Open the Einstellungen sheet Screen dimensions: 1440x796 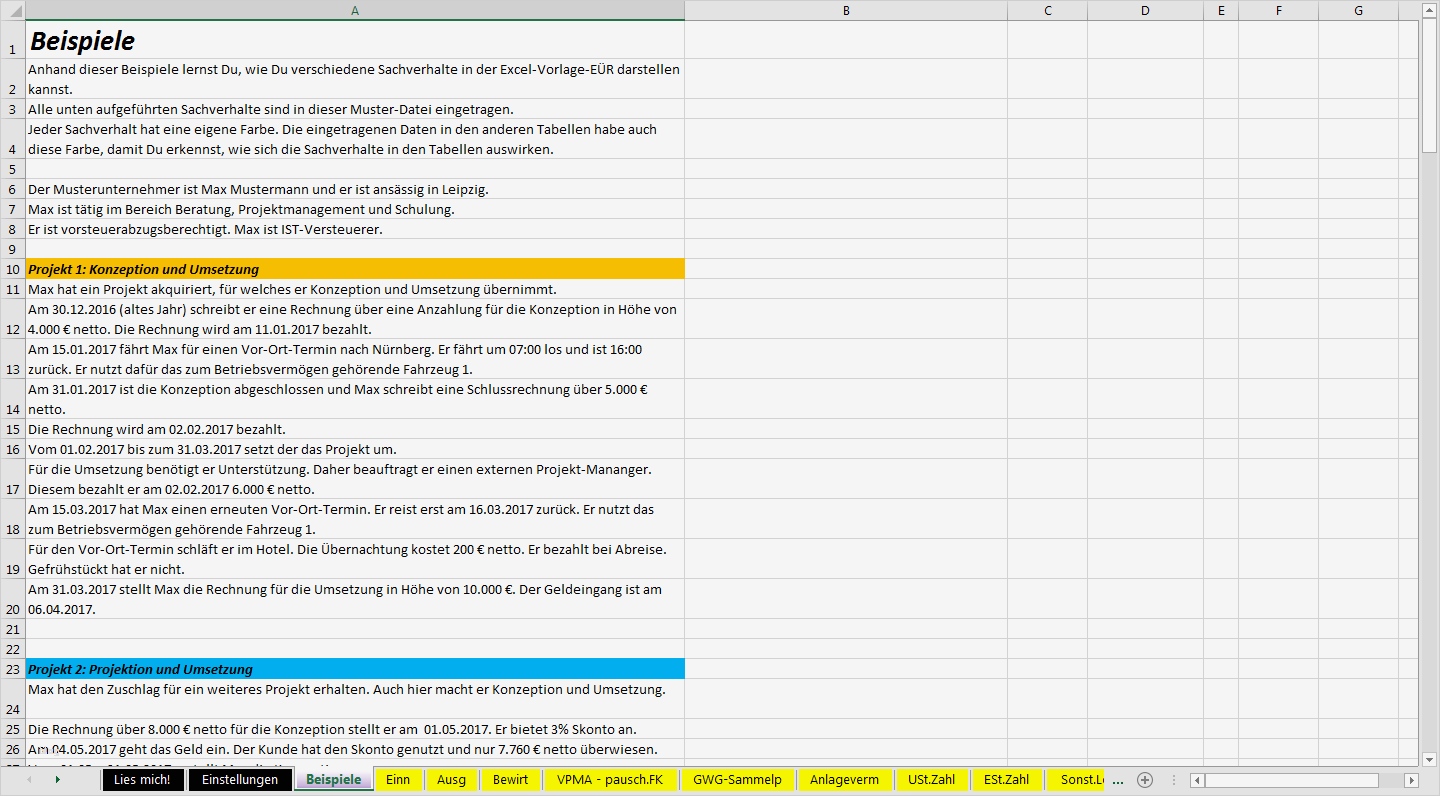coord(240,779)
